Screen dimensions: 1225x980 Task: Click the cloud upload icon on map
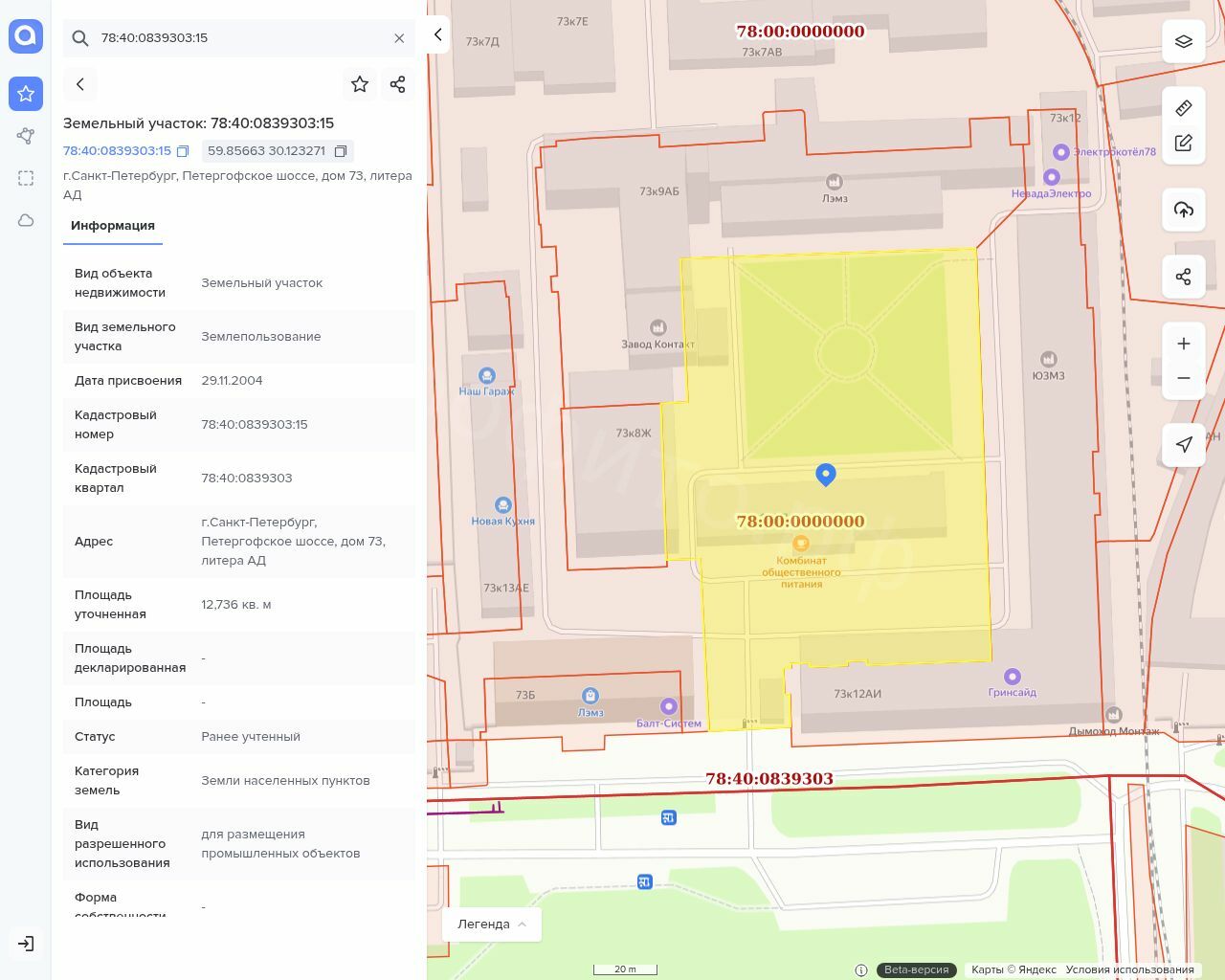(x=1184, y=210)
